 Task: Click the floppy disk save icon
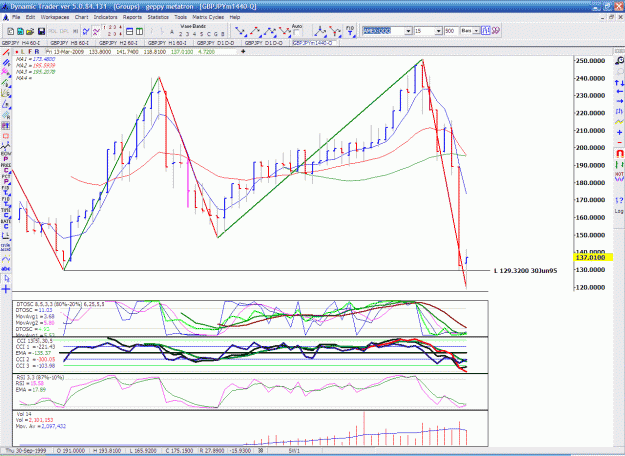41,31
